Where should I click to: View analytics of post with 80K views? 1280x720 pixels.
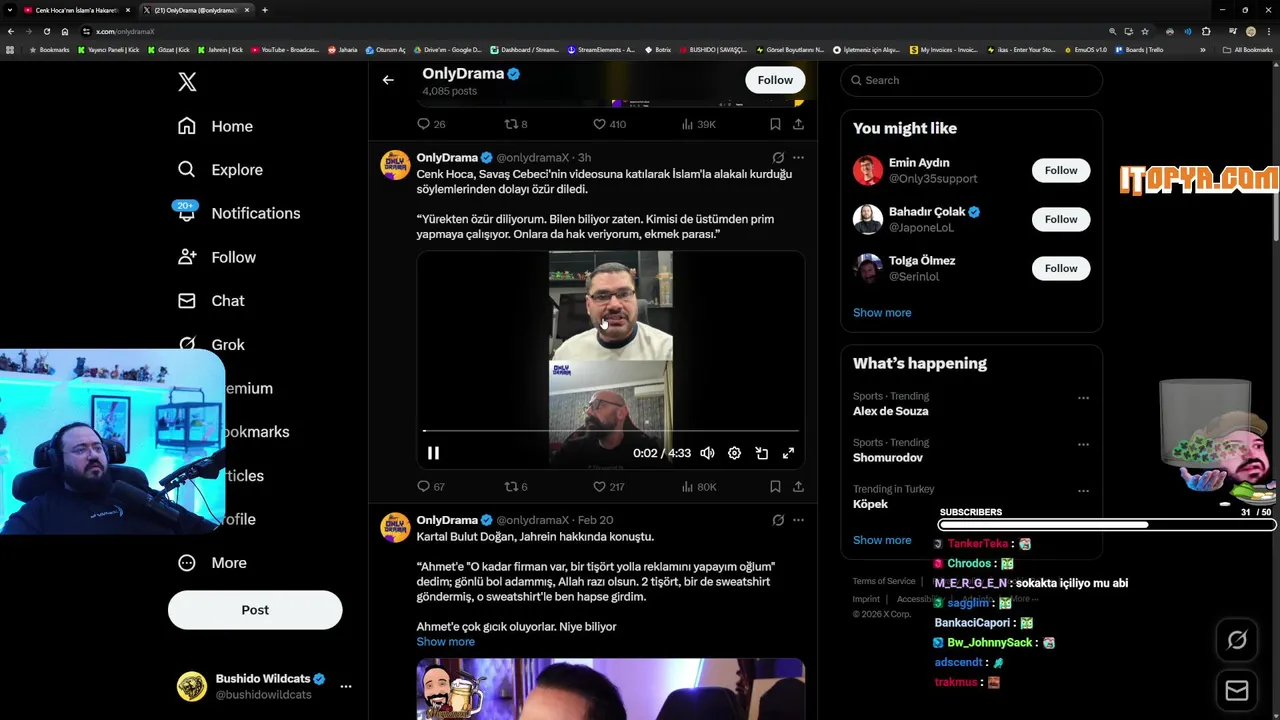tap(698, 487)
